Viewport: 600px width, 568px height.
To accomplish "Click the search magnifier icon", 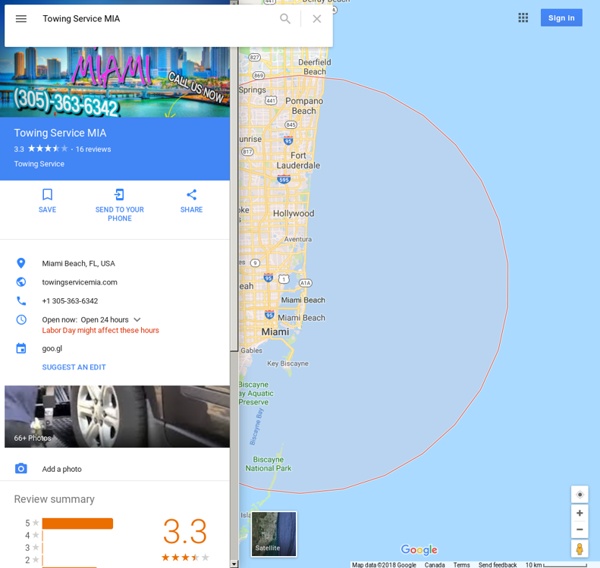I will click(x=285, y=19).
